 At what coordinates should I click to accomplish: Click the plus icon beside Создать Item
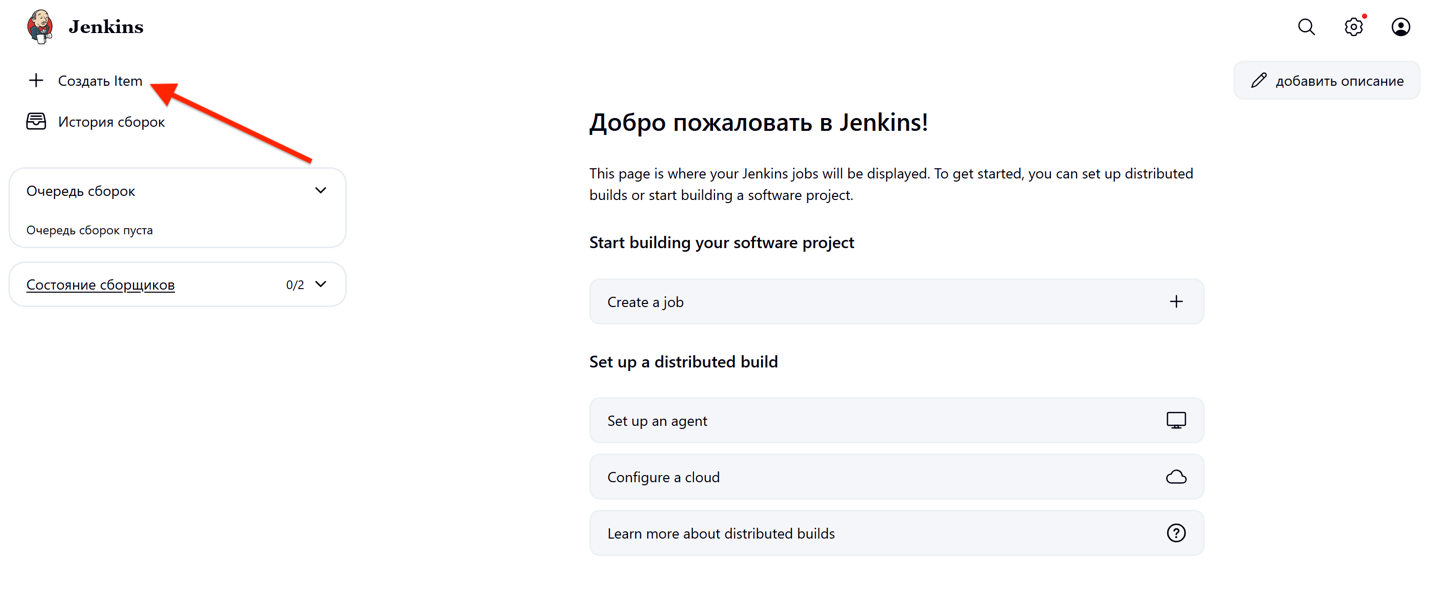(x=36, y=80)
